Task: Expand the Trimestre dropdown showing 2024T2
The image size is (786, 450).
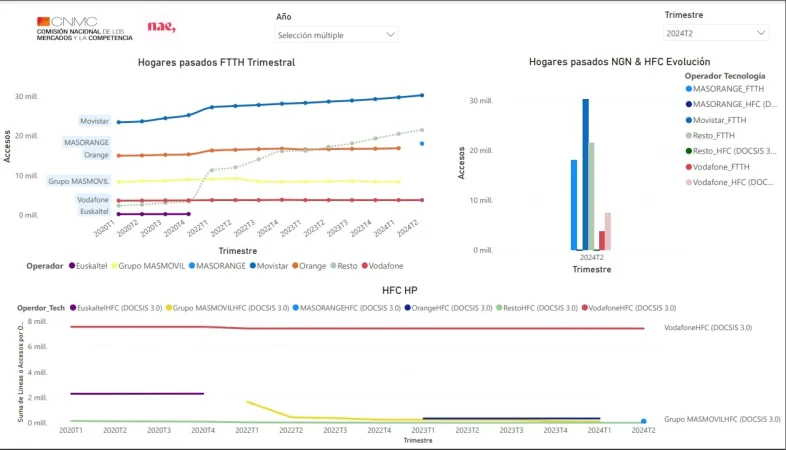Action: 716,33
